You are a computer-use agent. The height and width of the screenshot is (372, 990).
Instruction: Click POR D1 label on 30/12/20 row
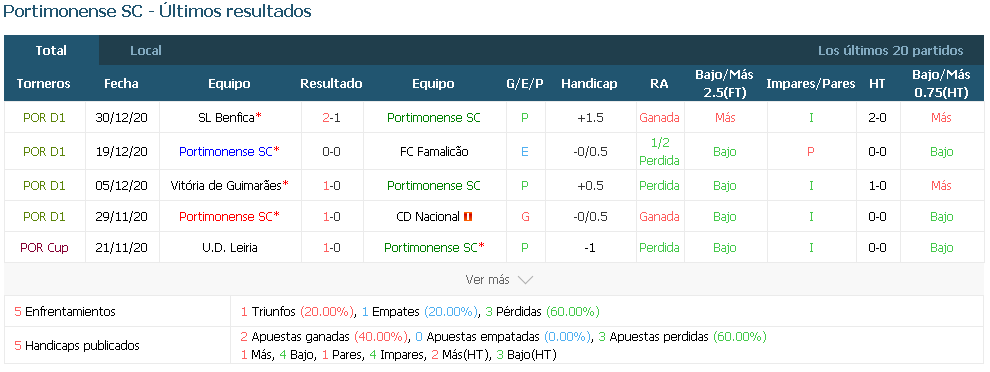click(x=44, y=117)
